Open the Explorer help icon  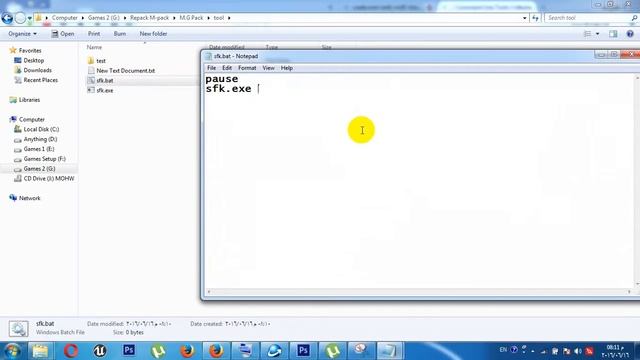(x=630, y=34)
